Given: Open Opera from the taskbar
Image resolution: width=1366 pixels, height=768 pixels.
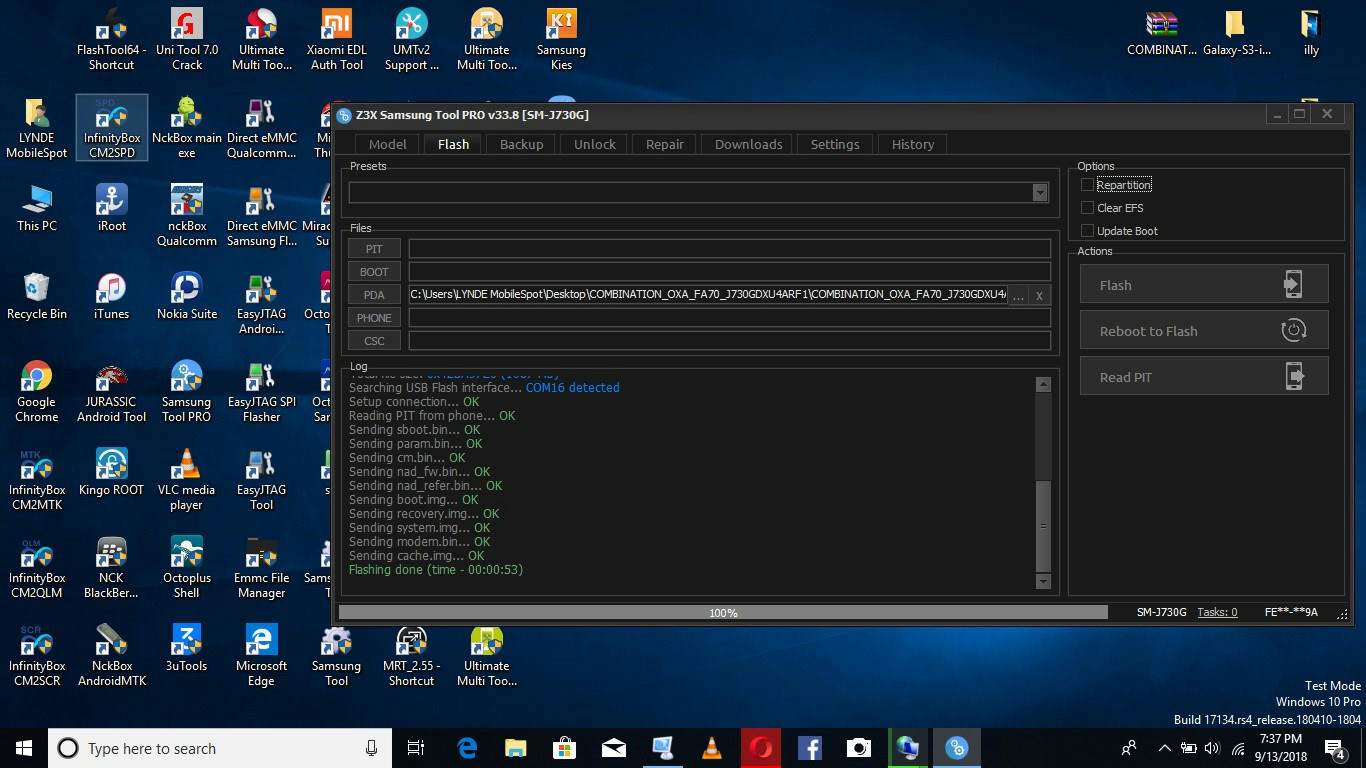Looking at the screenshot, I should (x=761, y=748).
